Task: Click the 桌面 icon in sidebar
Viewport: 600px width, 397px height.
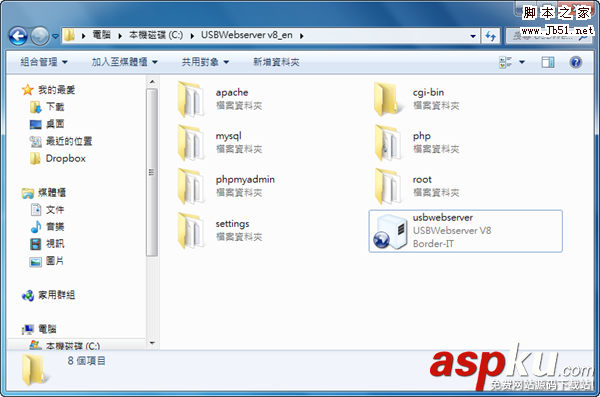Action: tap(36, 124)
